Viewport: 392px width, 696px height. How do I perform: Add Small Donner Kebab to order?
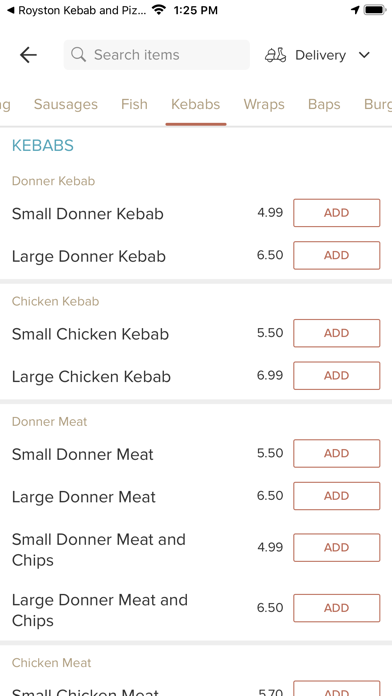337,213
